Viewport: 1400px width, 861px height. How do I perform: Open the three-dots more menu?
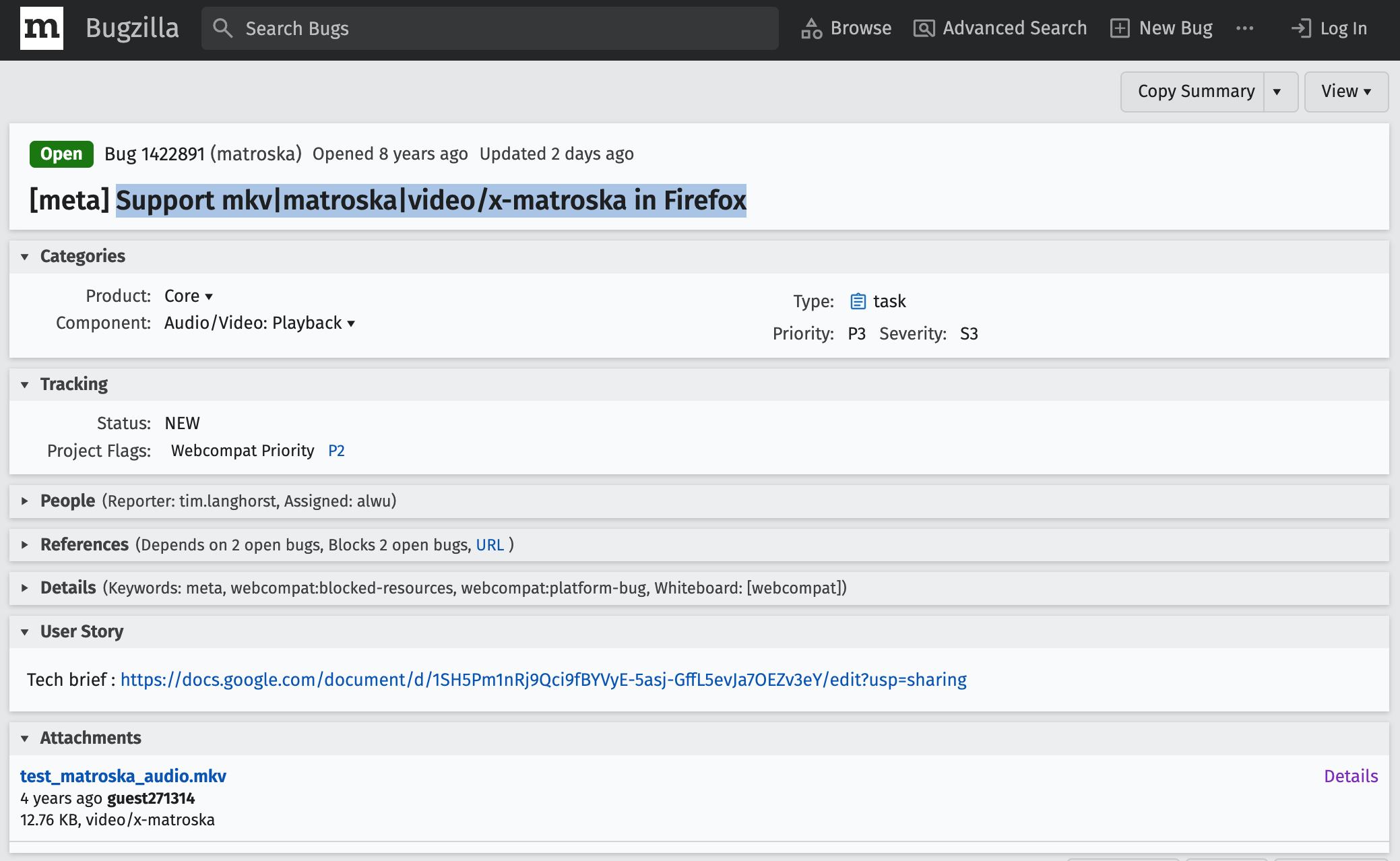[1245, 28]
